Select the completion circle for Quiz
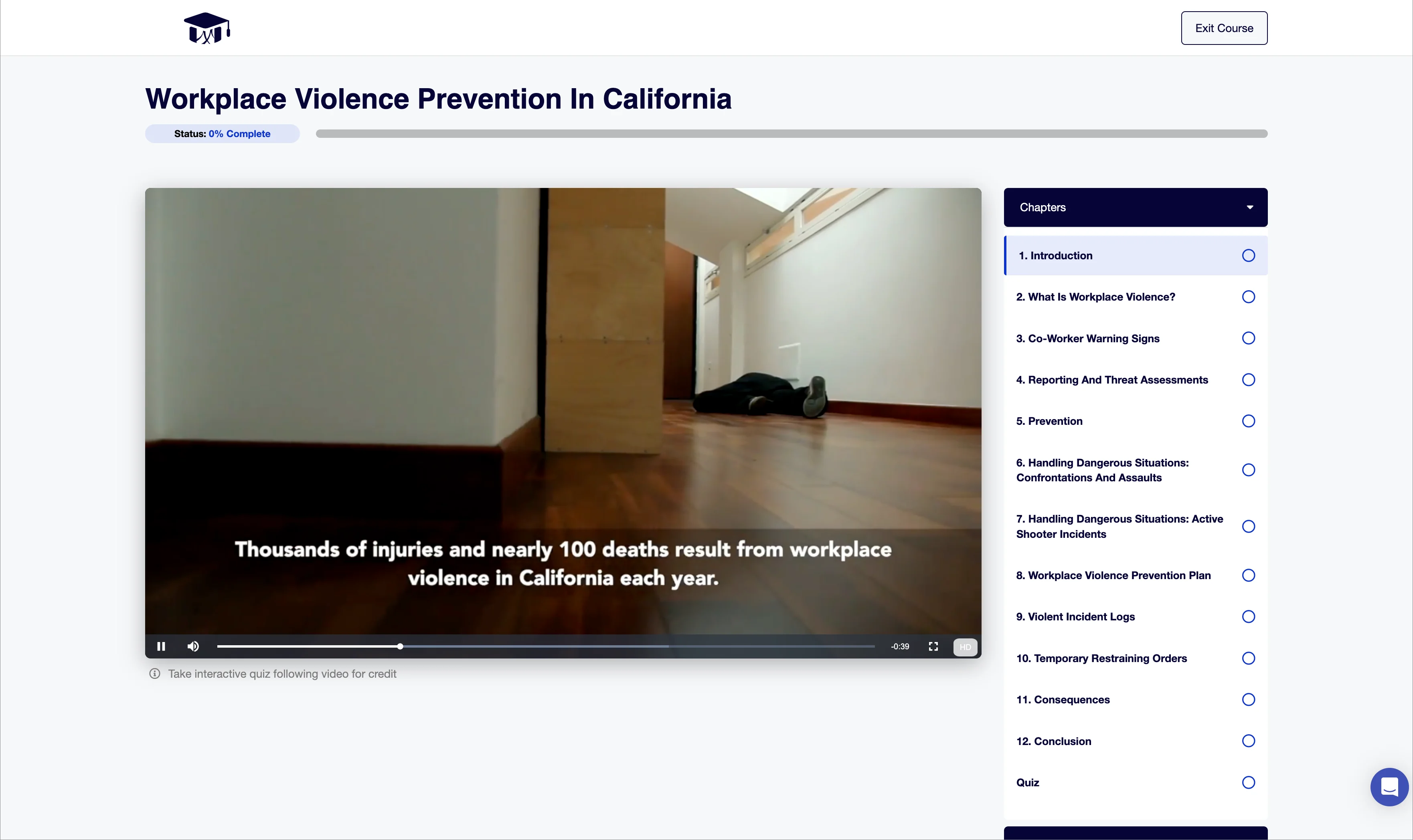The image size is (1413, 840). point(1248,782)
